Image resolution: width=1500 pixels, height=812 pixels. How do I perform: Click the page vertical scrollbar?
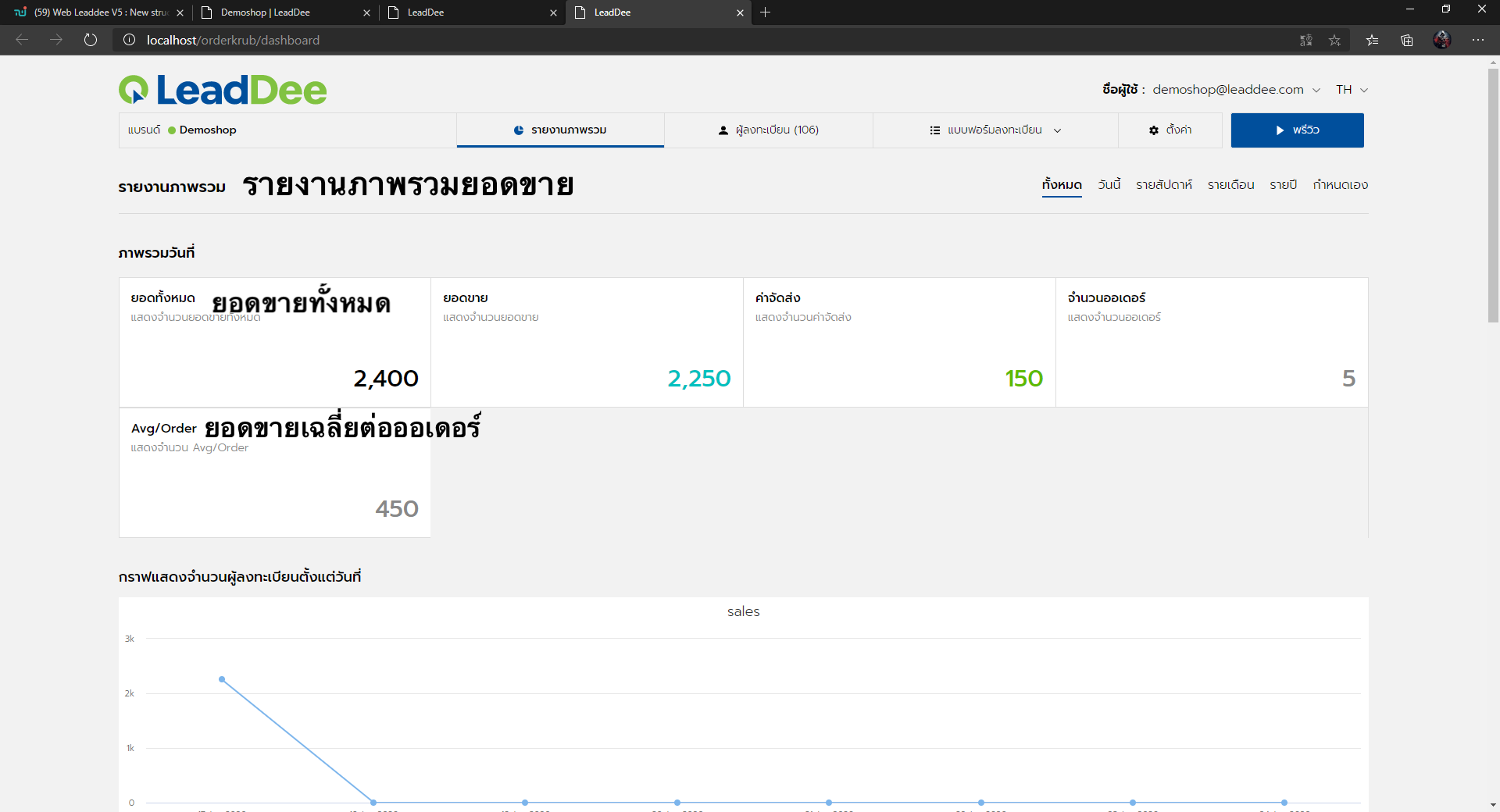point(1493,195)
